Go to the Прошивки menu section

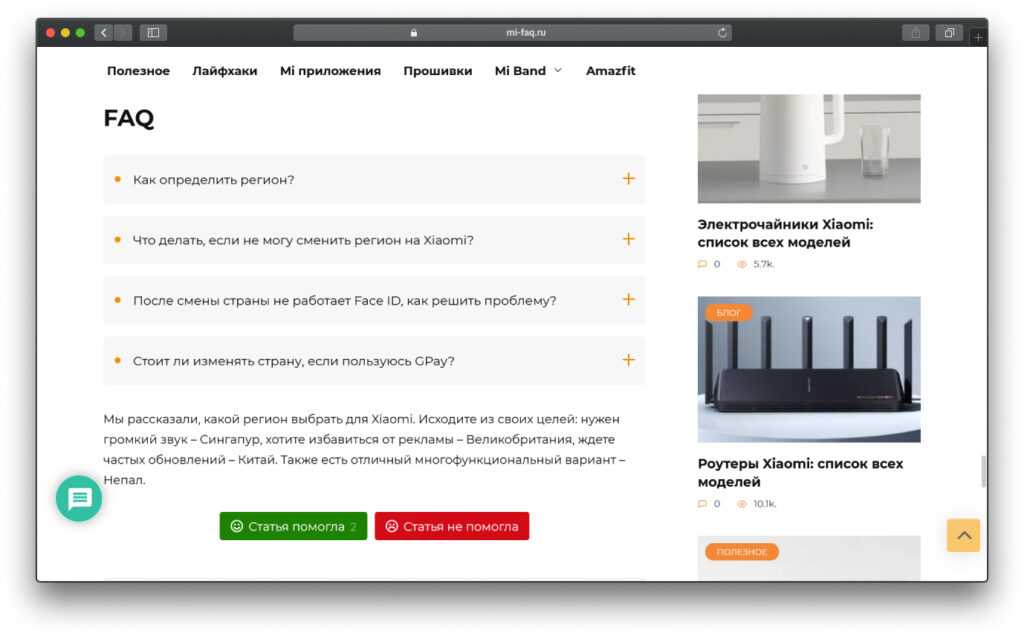[437, 71]
